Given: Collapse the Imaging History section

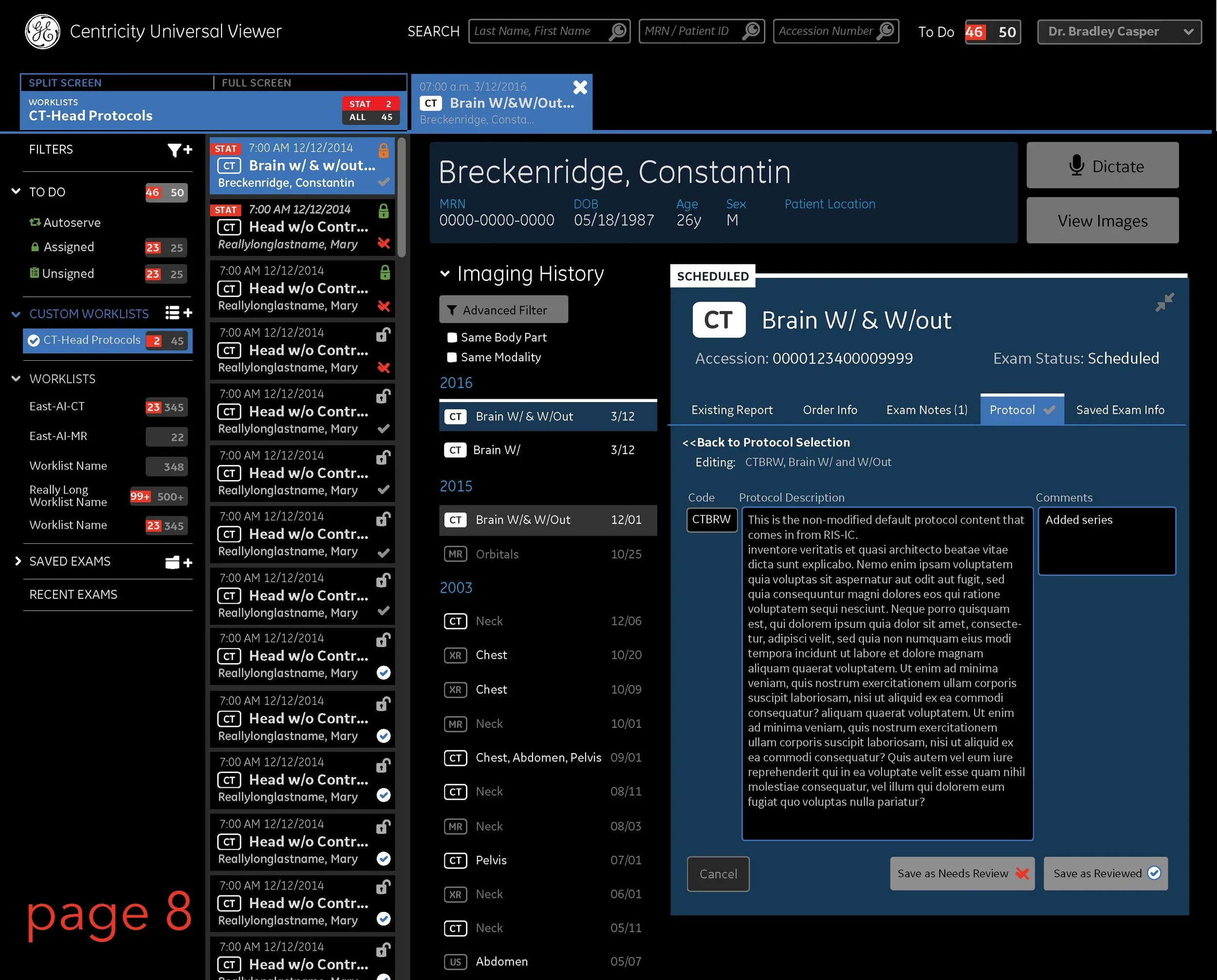Looking at the screenshot, I should pos(445,274).
